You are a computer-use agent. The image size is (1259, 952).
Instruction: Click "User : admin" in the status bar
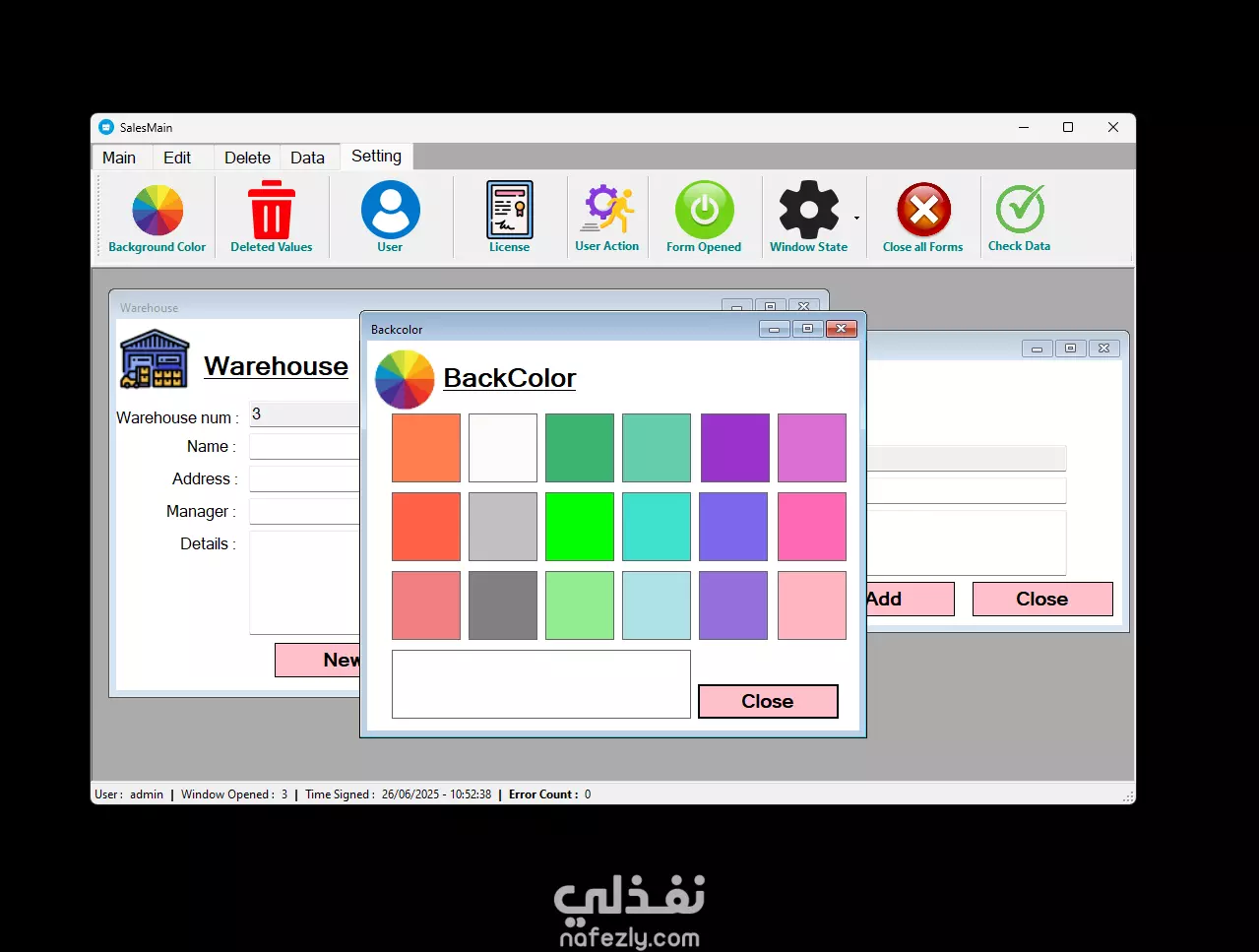[x=129, y=794]
